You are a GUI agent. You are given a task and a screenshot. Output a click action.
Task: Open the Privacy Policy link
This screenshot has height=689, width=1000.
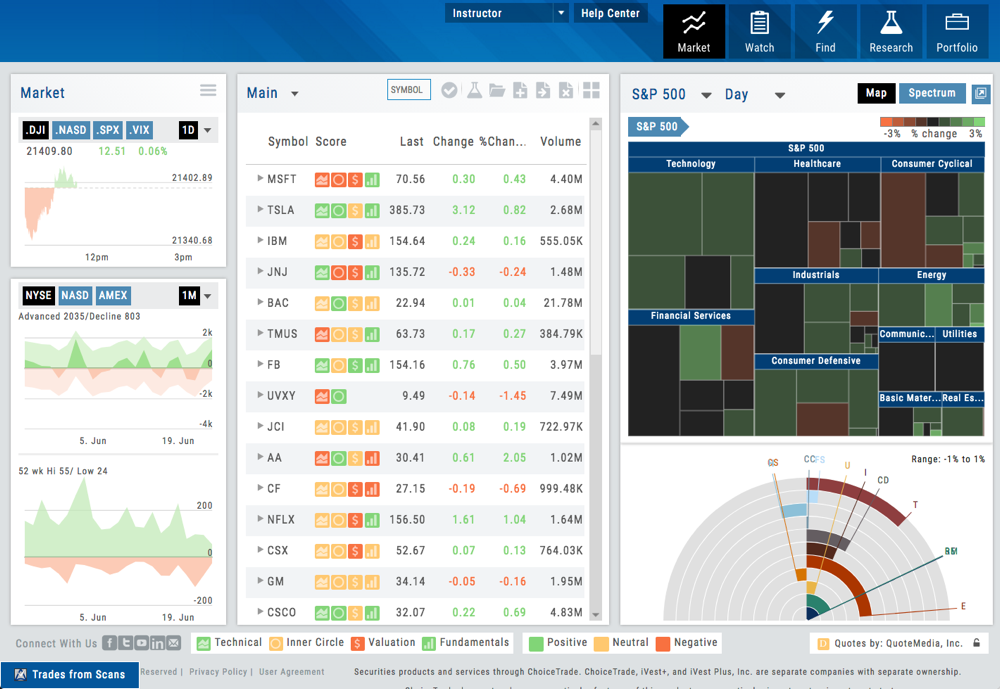tap(218, 672)
